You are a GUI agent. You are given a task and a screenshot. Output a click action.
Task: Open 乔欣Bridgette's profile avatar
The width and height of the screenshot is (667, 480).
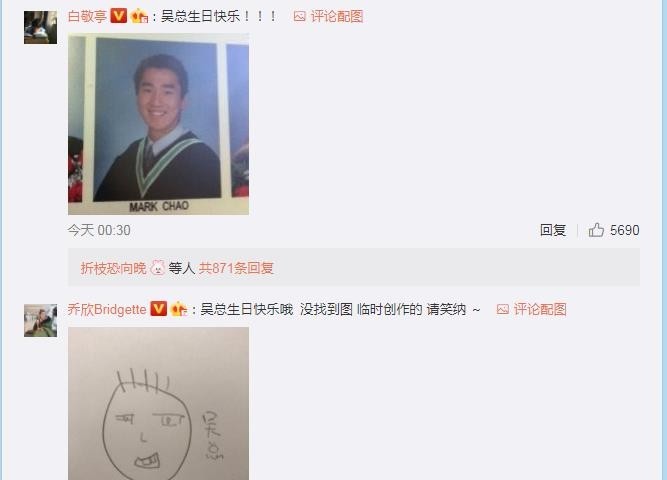[40, 320]
